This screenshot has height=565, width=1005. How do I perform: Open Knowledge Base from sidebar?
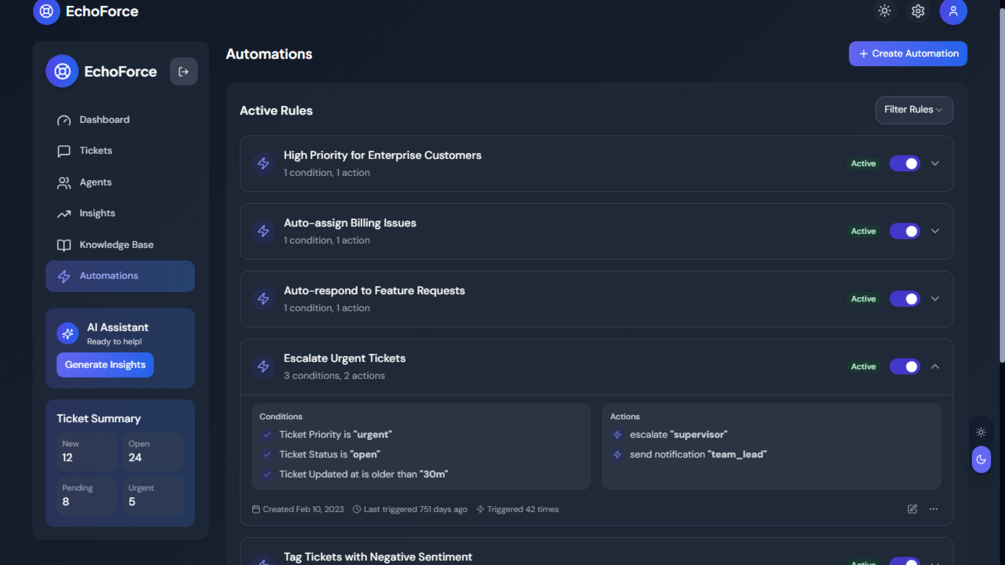pos(120,245)
